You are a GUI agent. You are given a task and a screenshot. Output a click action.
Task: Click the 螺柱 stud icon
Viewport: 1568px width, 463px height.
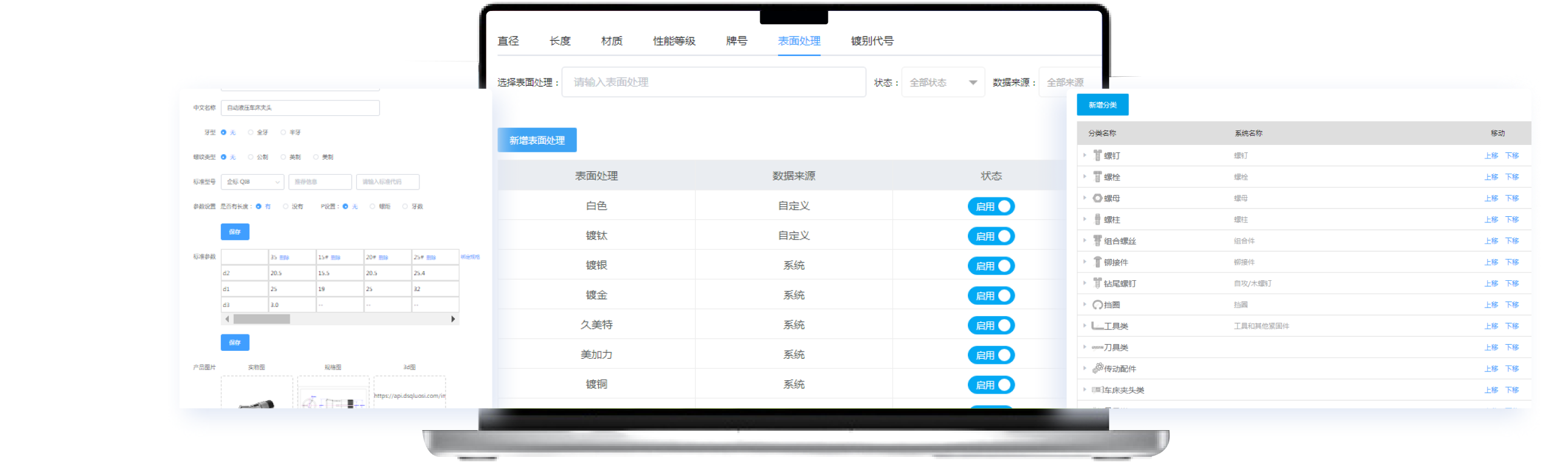[1097, 219]
